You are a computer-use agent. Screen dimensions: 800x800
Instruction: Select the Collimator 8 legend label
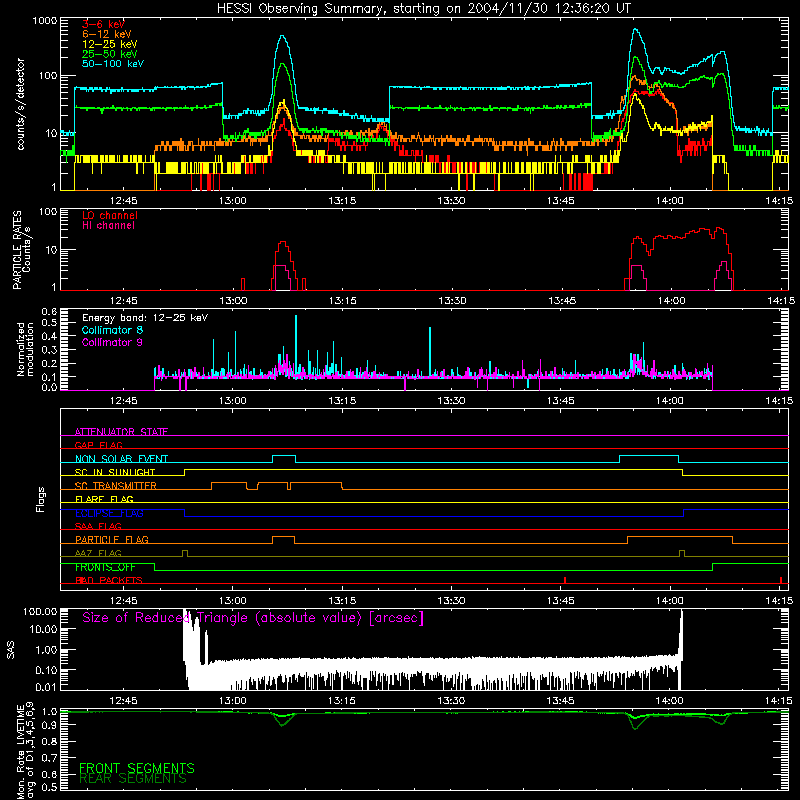[x=112, y=330]
